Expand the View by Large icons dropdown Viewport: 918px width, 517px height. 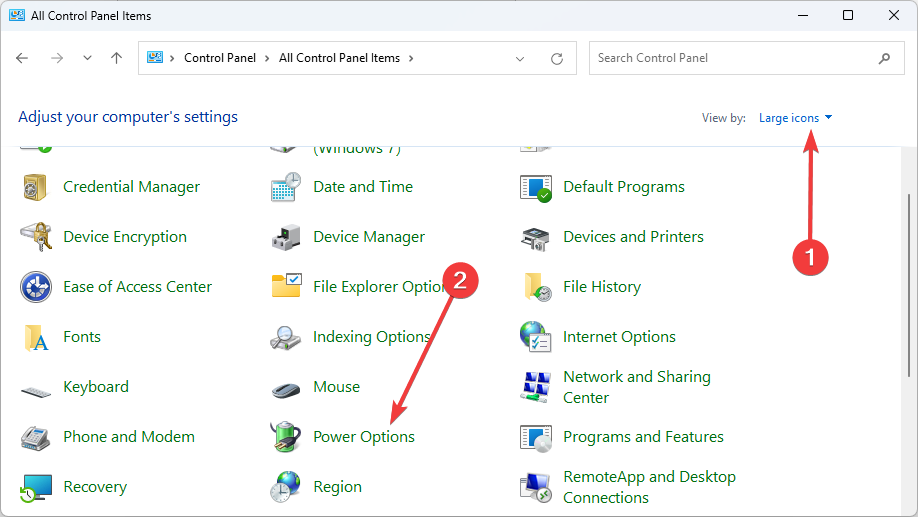click(795, 118)
